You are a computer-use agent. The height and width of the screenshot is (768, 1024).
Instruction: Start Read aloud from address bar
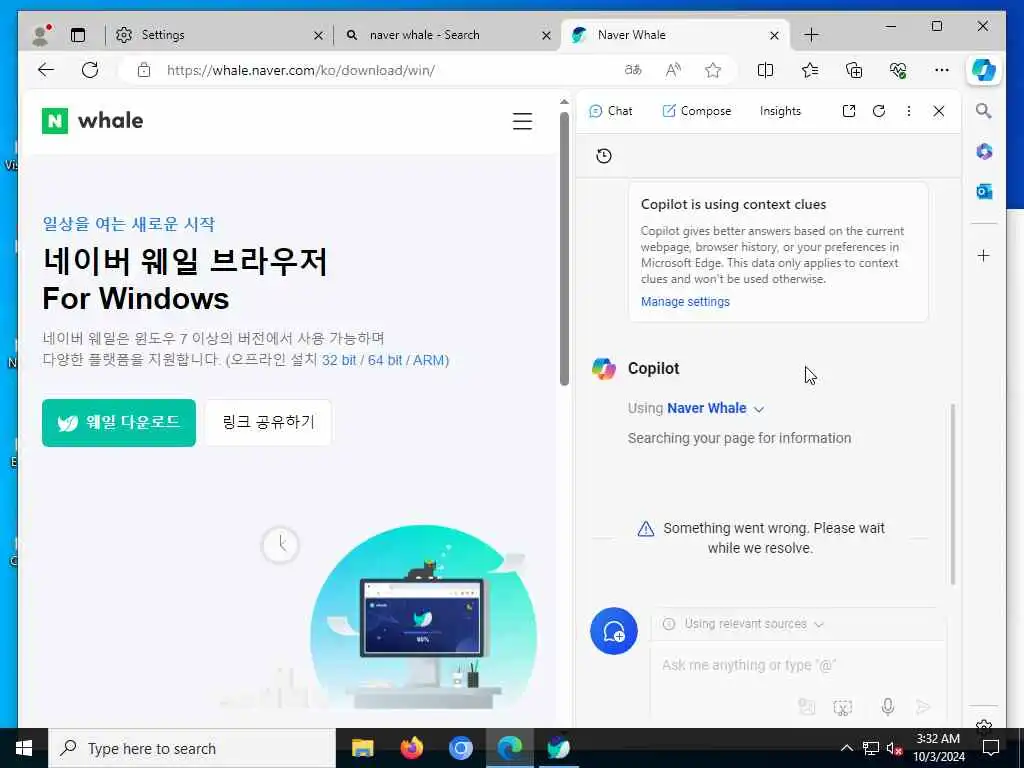(673, 70)
